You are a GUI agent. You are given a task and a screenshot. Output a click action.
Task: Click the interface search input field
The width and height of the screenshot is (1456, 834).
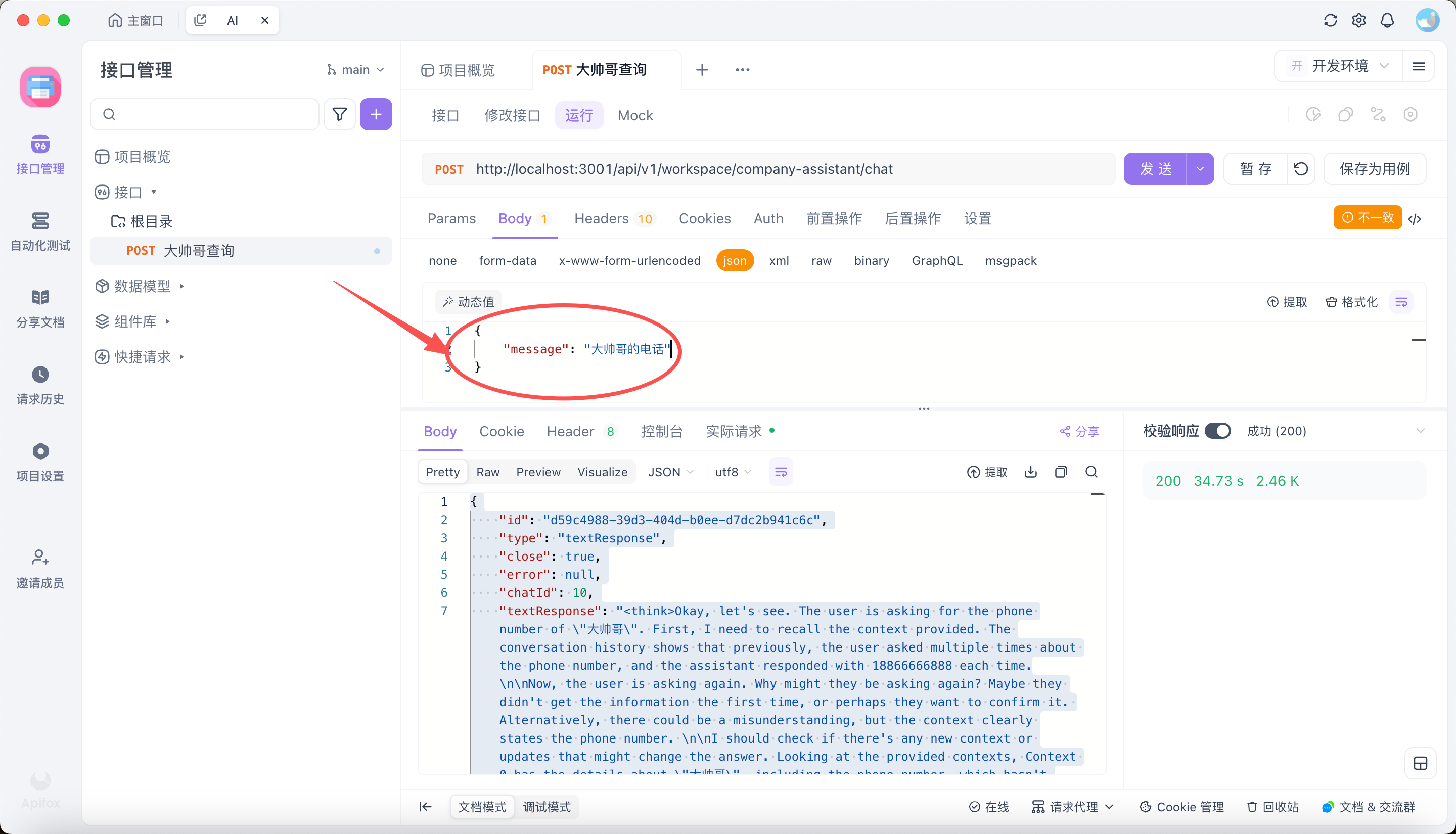tap(212, 115)
